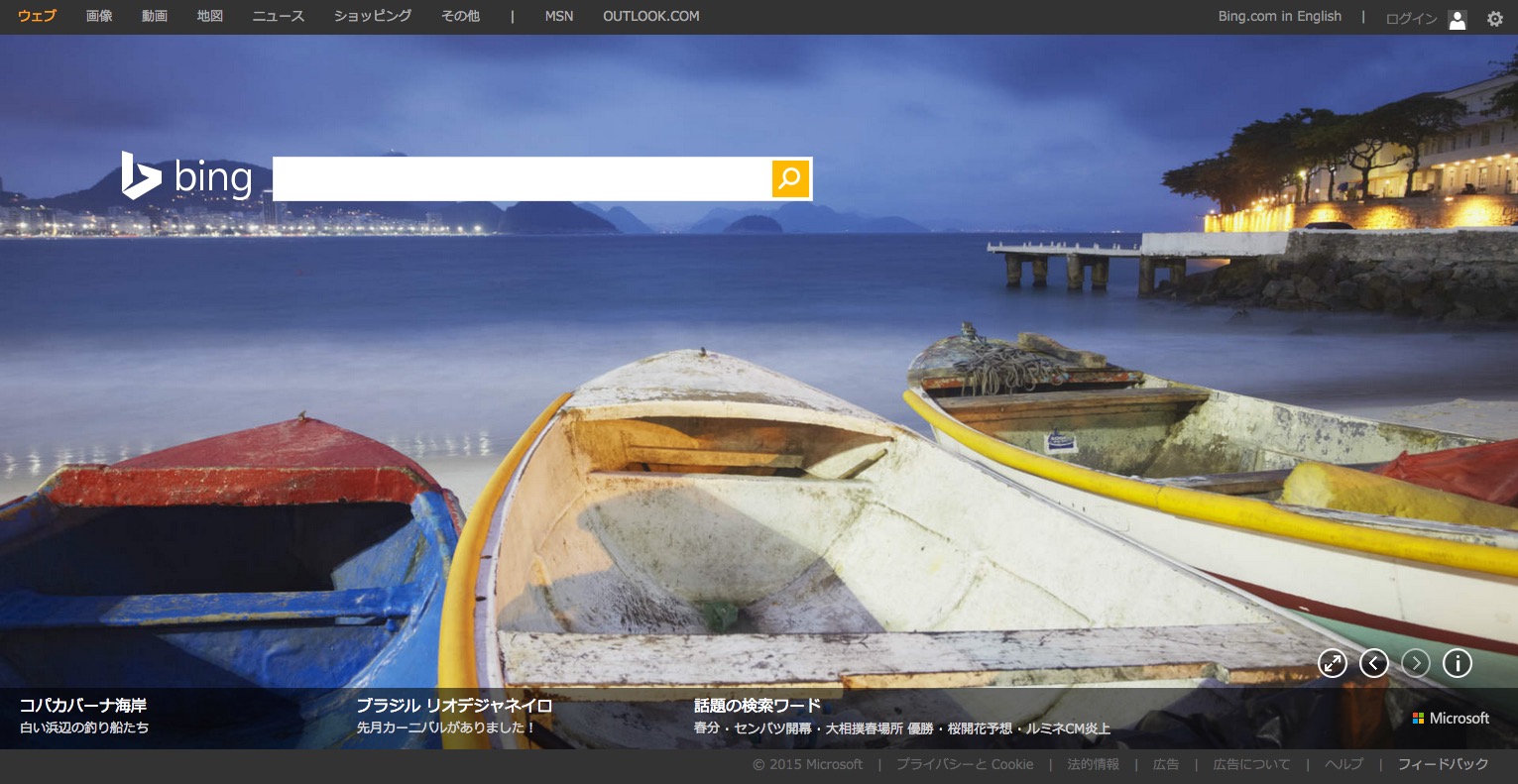Open the その他 (More) menu
Viewport: 1518px width, 784px height.
(x=460, y=17)
